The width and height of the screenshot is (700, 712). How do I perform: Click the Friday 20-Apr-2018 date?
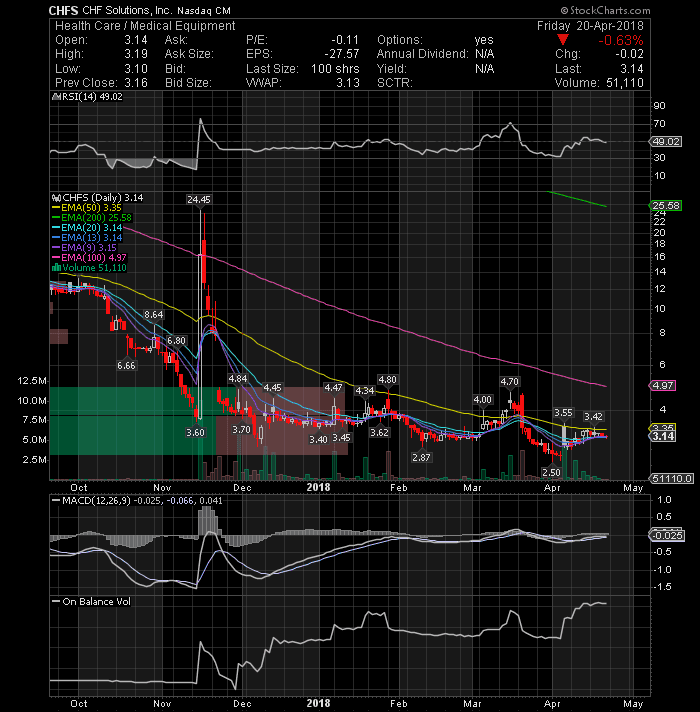590,26
